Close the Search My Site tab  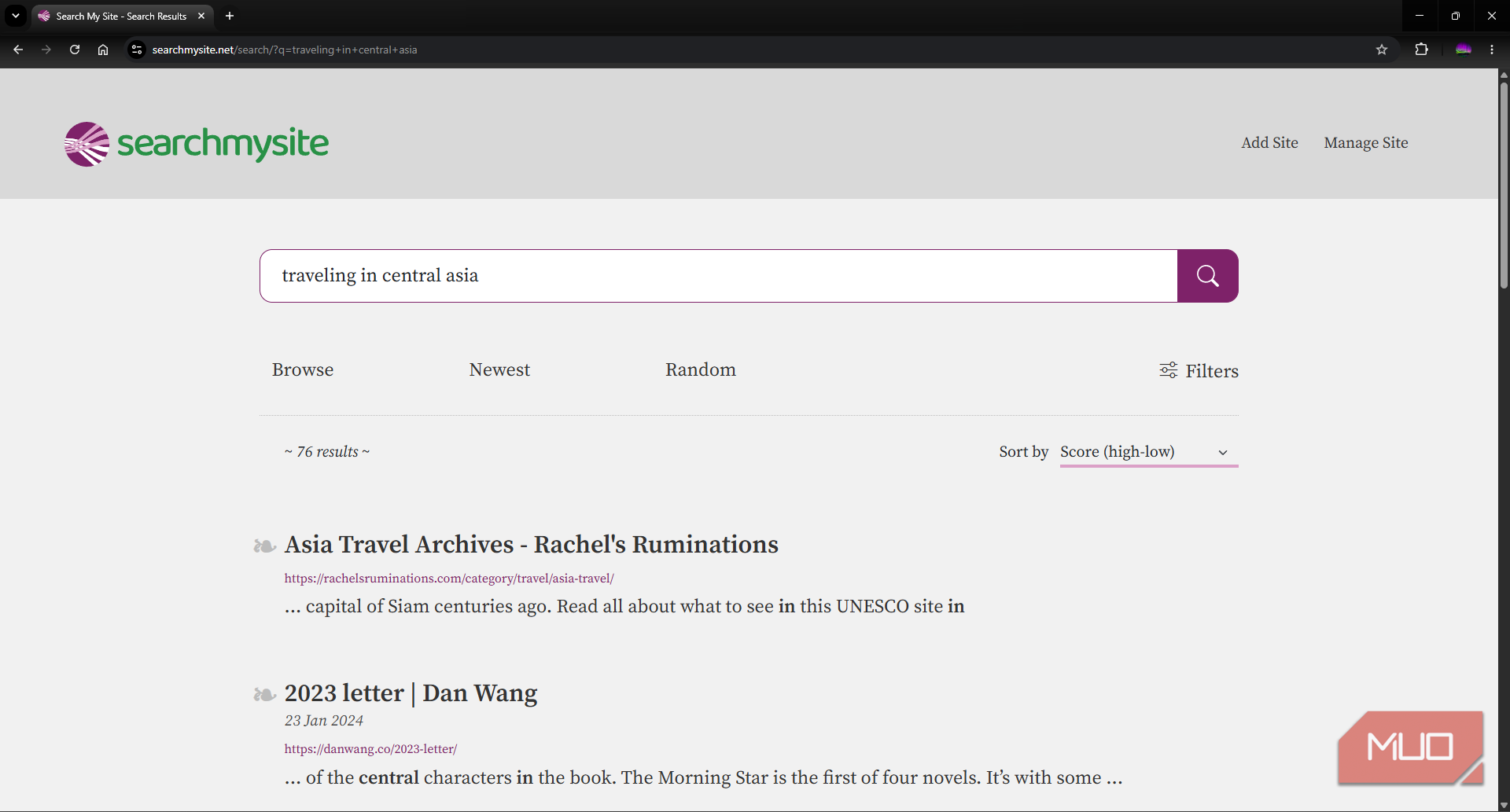(201, 16)
